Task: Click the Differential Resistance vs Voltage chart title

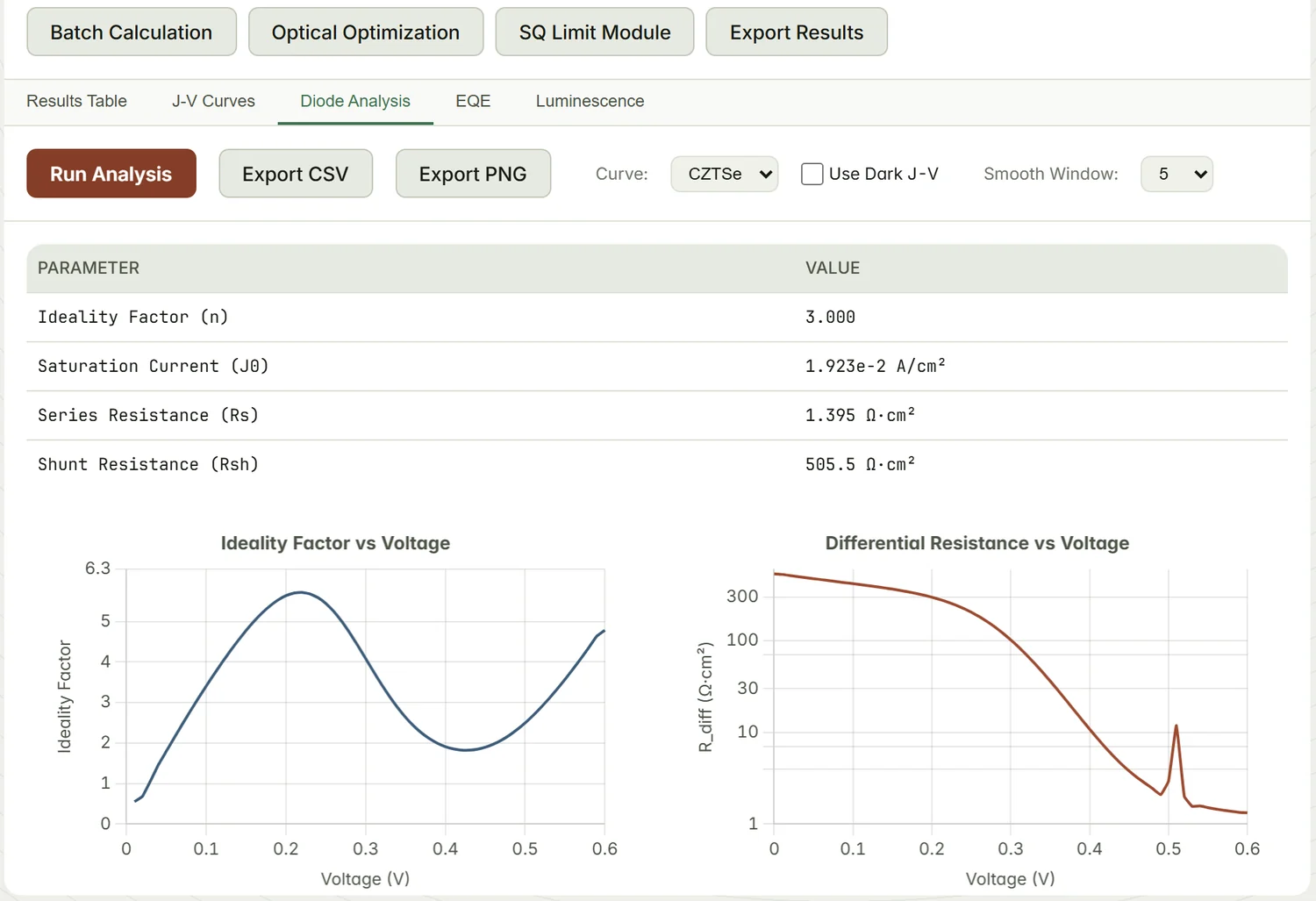Action: pos(977,543)
